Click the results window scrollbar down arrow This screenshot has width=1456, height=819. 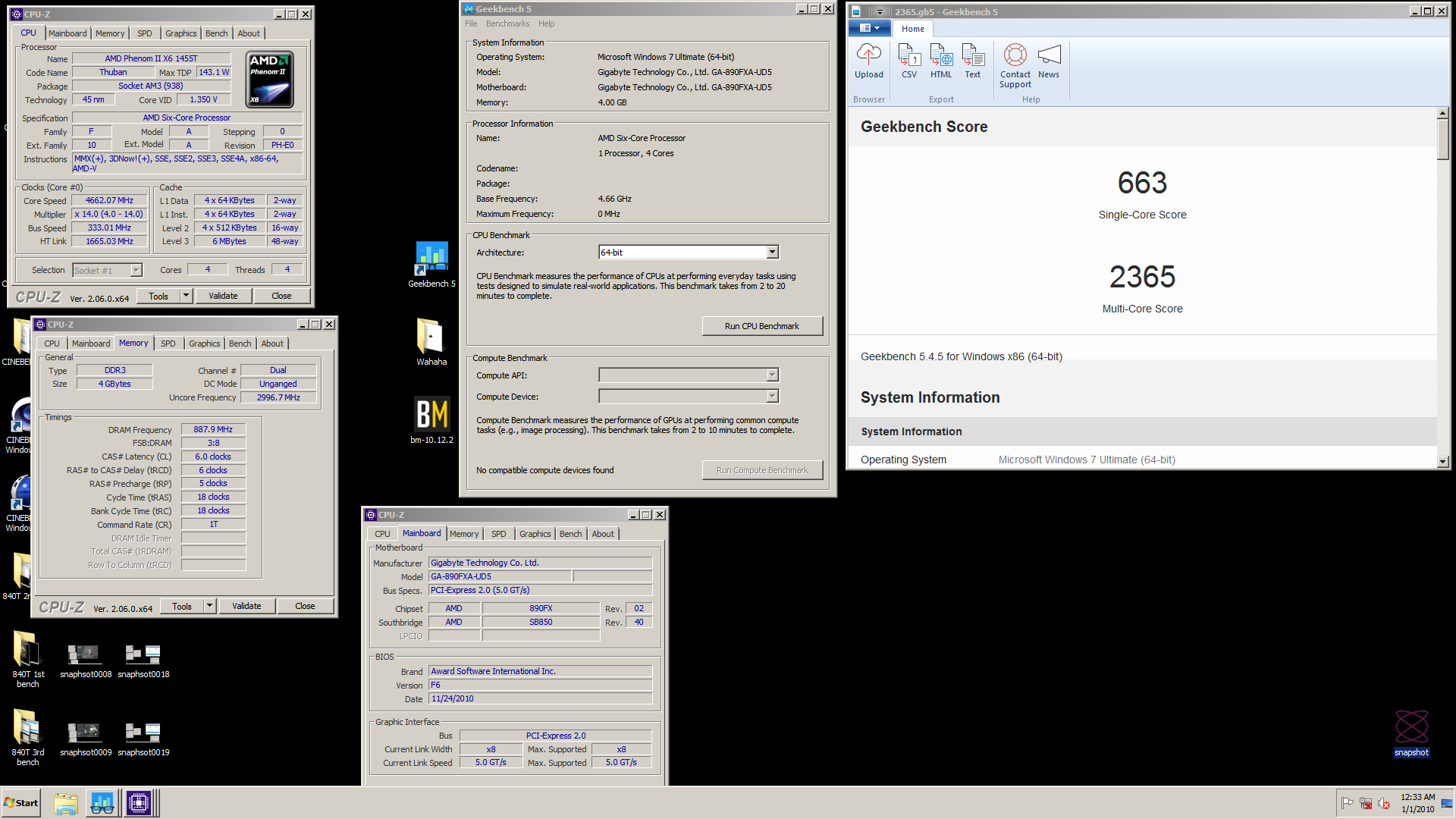click(1442, 462)
